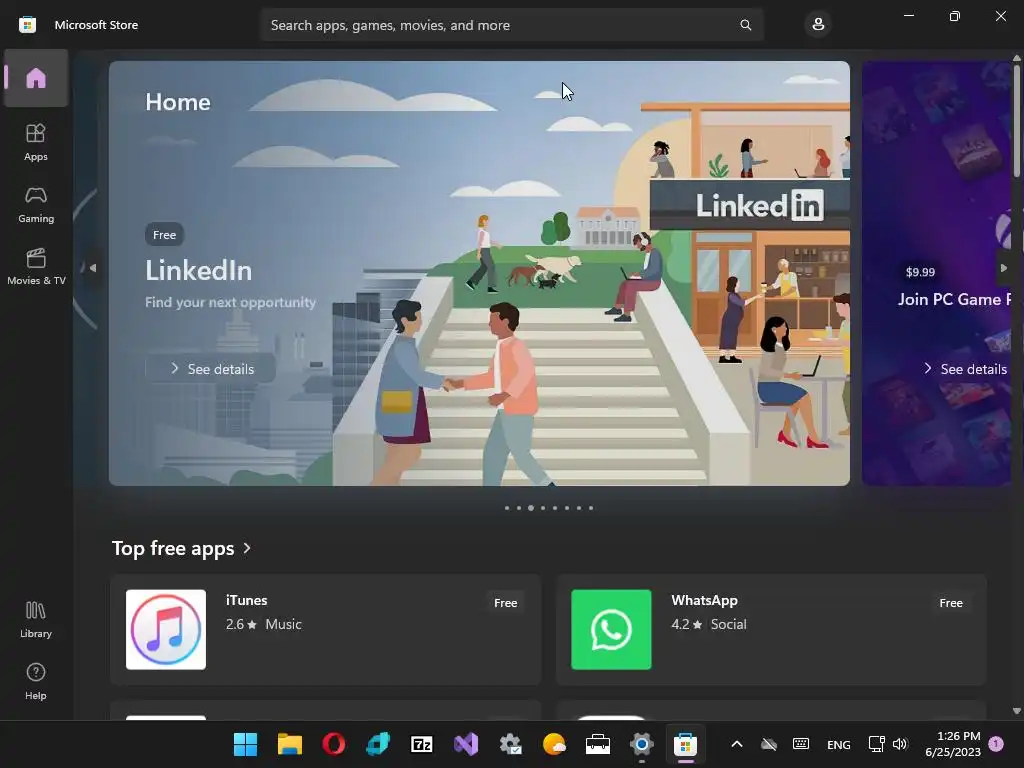Open the Apps section in sidebar
Screen dimensions: 1024x768
[x=36, y=142]
